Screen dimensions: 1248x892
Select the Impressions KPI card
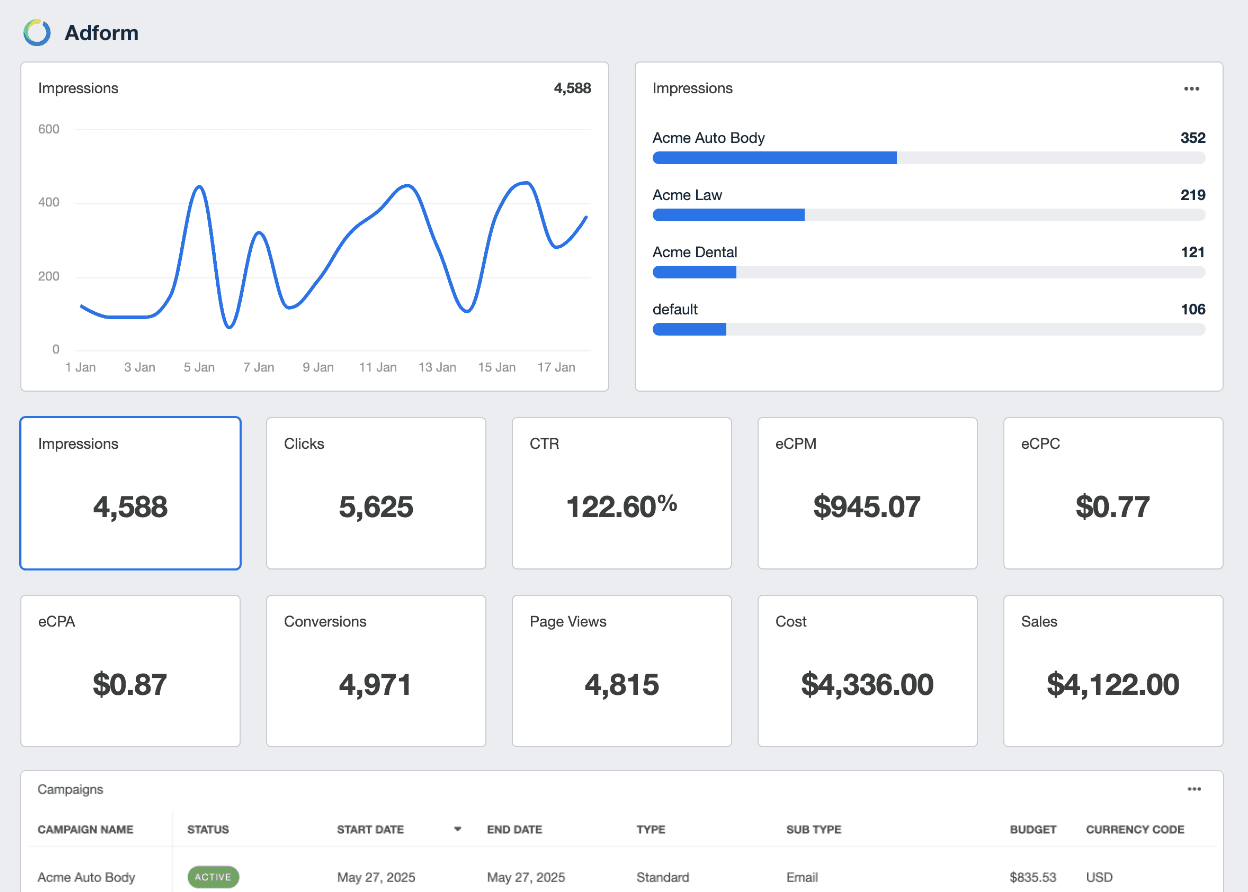click(x=130, y=493)
